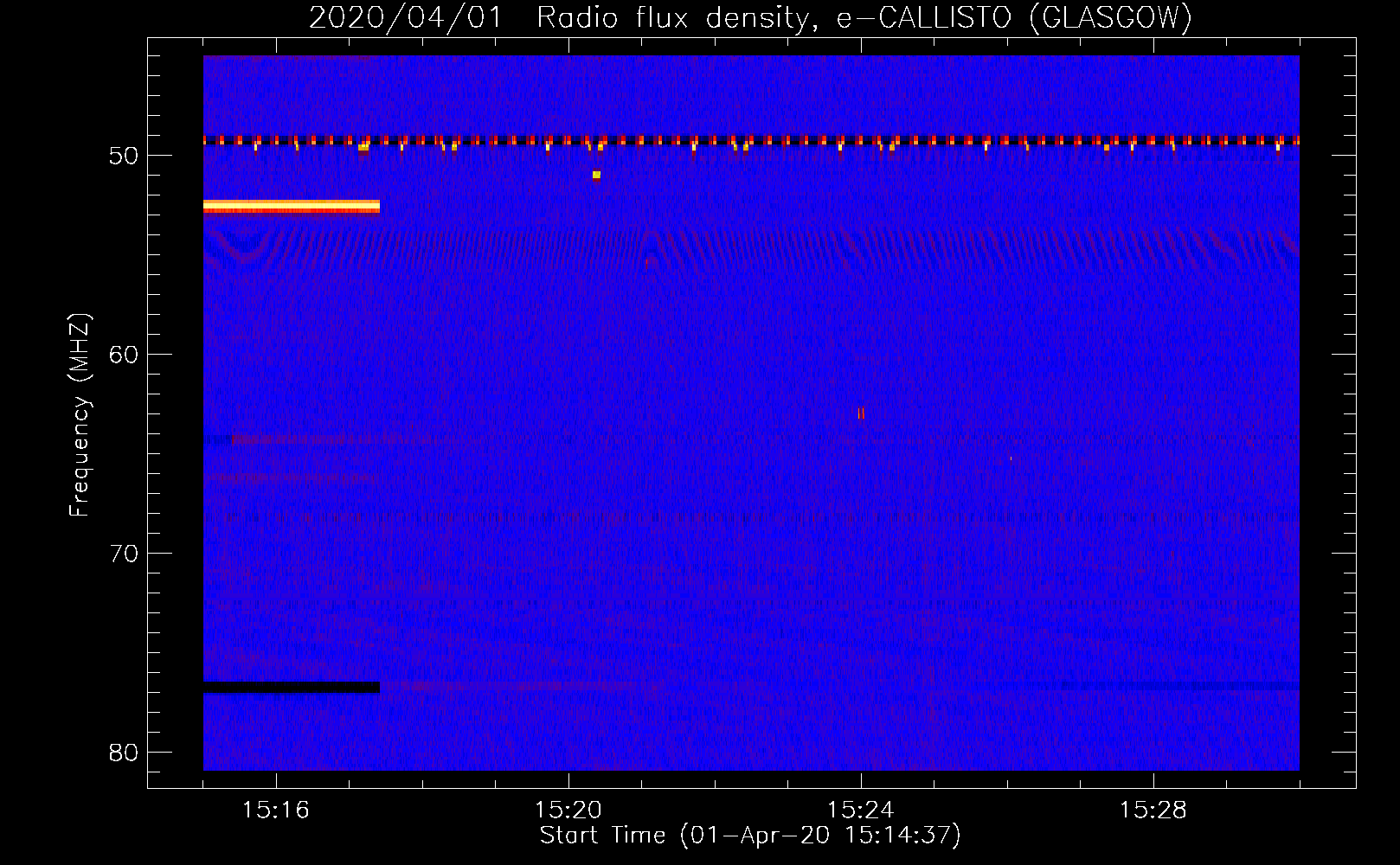Image resolution: width=1400 pixels, height=865 pixels.
Task: Click the small red marks near 15:24 at 63 MHz
Action: tap(861, 413)
